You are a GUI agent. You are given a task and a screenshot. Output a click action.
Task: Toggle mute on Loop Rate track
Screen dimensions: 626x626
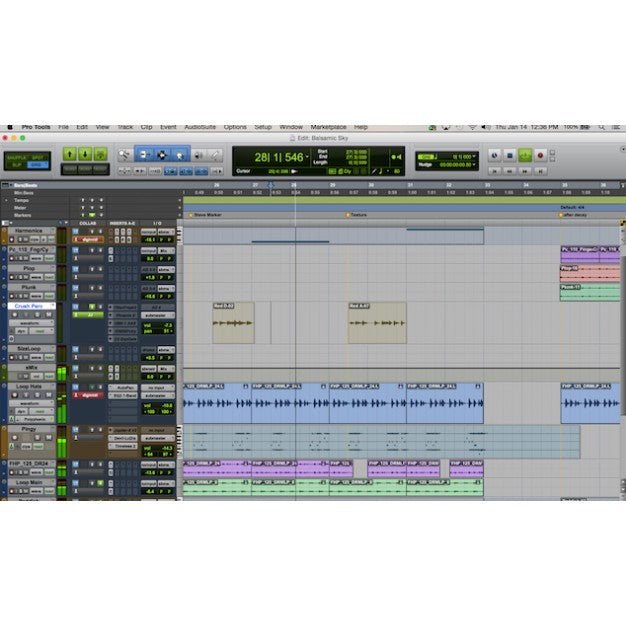pyautogui.click(x=48, y=395)
